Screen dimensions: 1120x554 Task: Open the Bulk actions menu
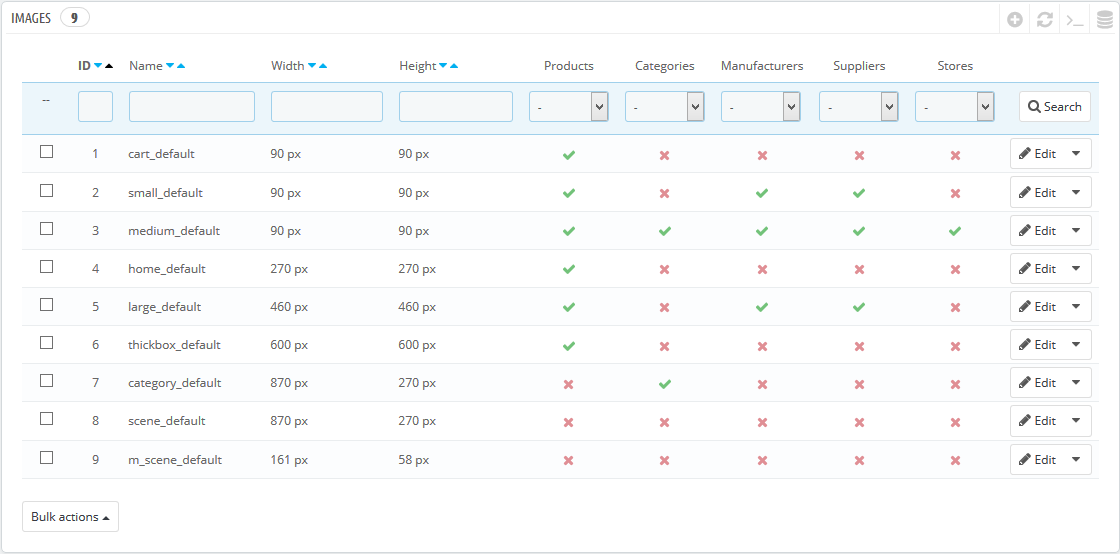(70, 517)
